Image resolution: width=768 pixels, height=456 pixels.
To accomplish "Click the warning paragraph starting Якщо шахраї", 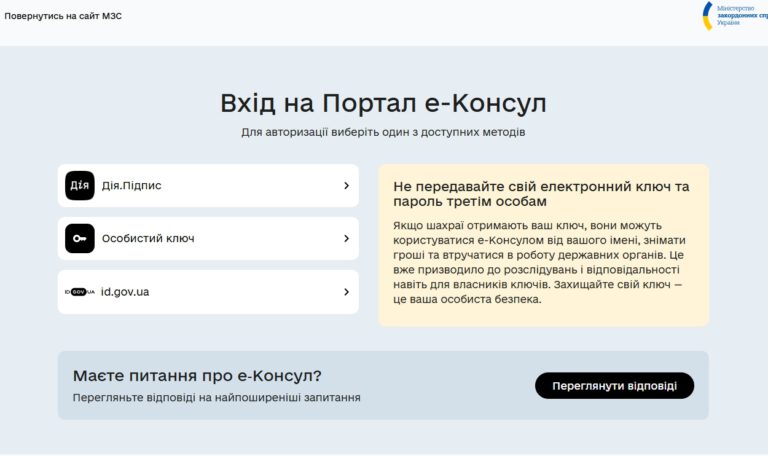I will pyautogui.click(x=539, y=263).
